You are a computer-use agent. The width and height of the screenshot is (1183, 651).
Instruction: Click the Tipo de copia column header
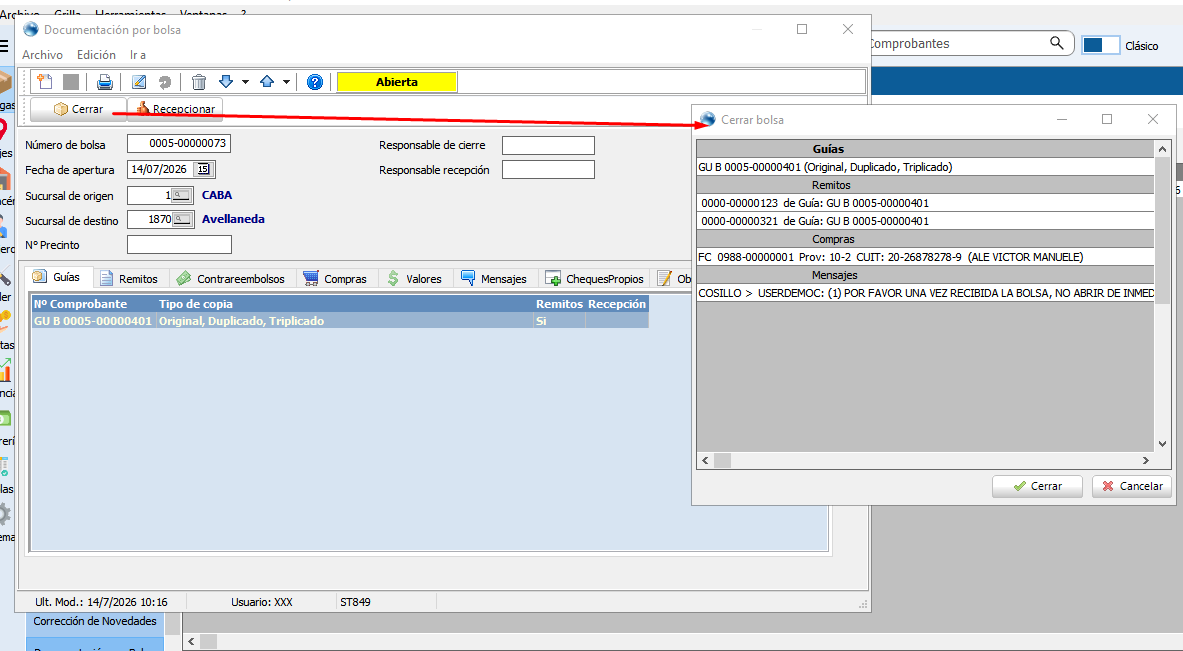click(345, 304)
